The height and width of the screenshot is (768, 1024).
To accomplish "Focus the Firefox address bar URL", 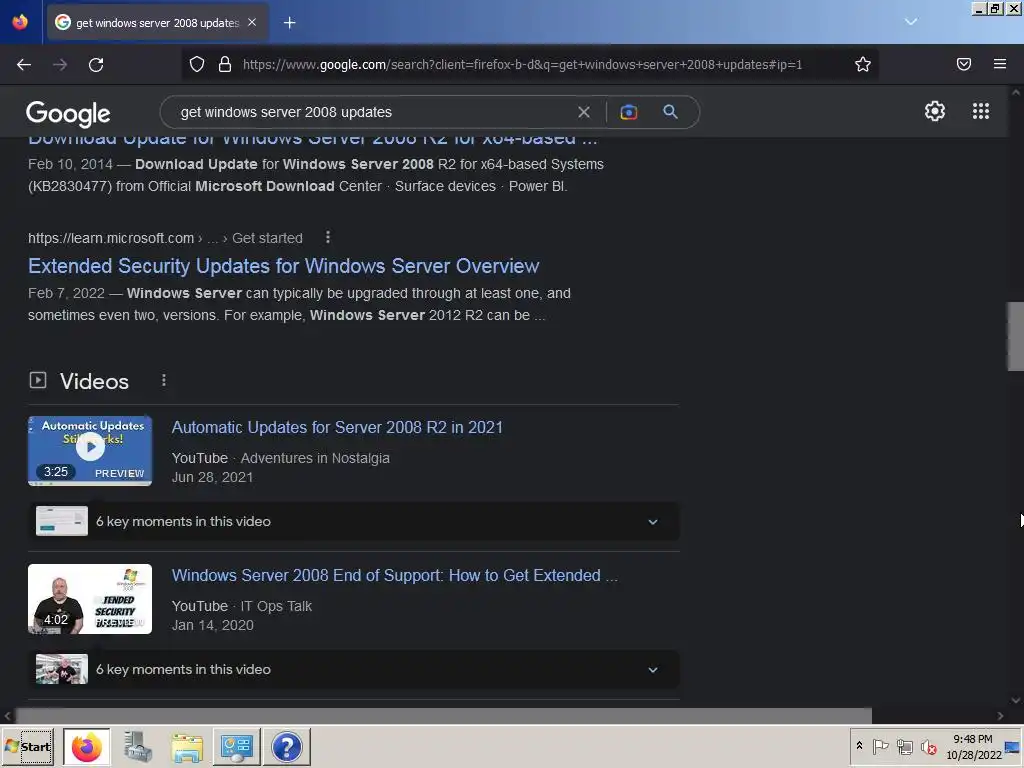I will pyautogui.click(x=522, y=65).
